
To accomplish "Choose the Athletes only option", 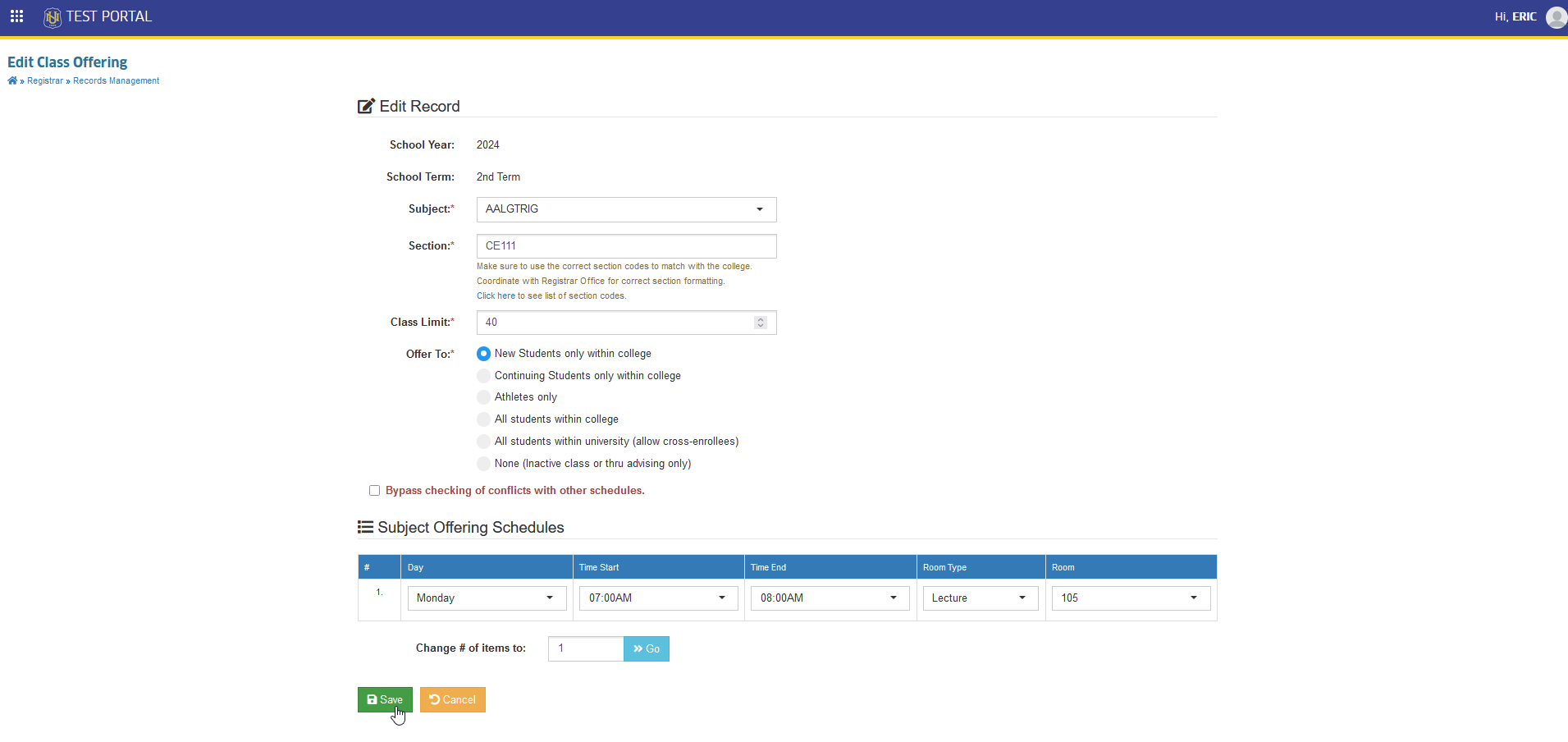I will [484, 397].
